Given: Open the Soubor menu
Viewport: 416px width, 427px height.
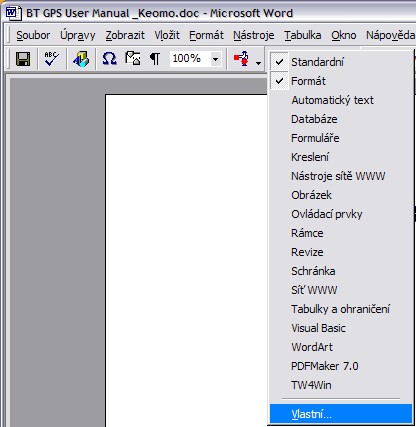Looking at the screenshot, I should click(x=33, y=35).
